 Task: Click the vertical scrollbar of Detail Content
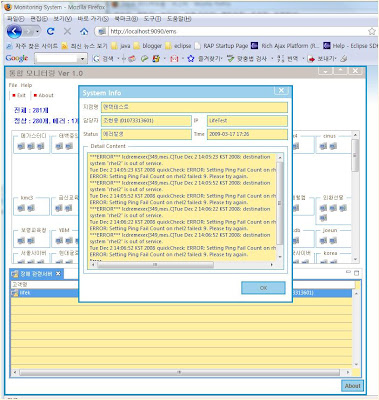280,207
